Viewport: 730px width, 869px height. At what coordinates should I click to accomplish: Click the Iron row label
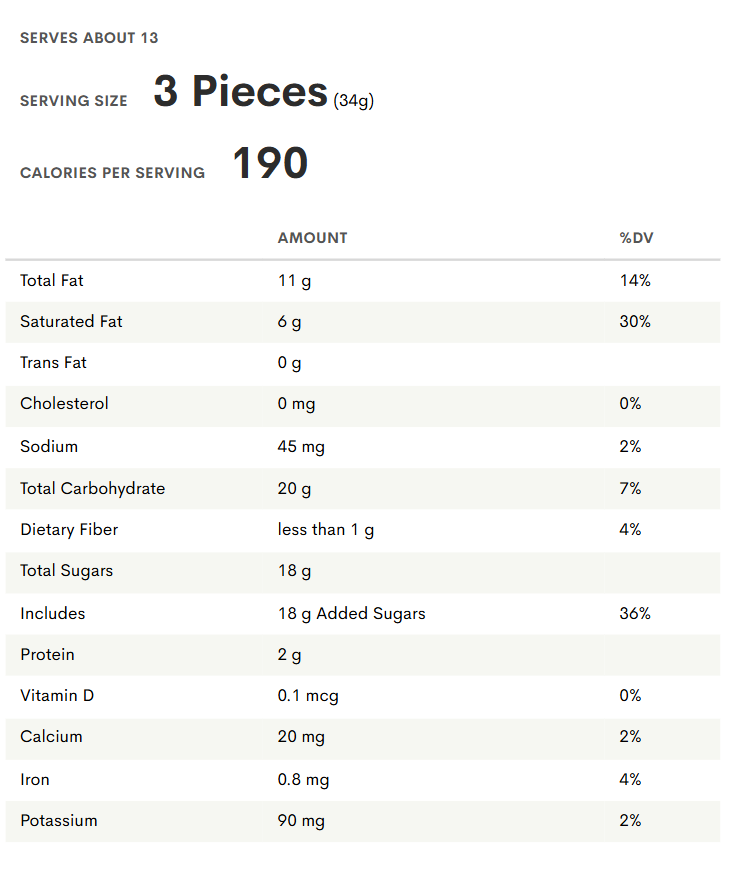pyautogui.click(x=35, y=780)
